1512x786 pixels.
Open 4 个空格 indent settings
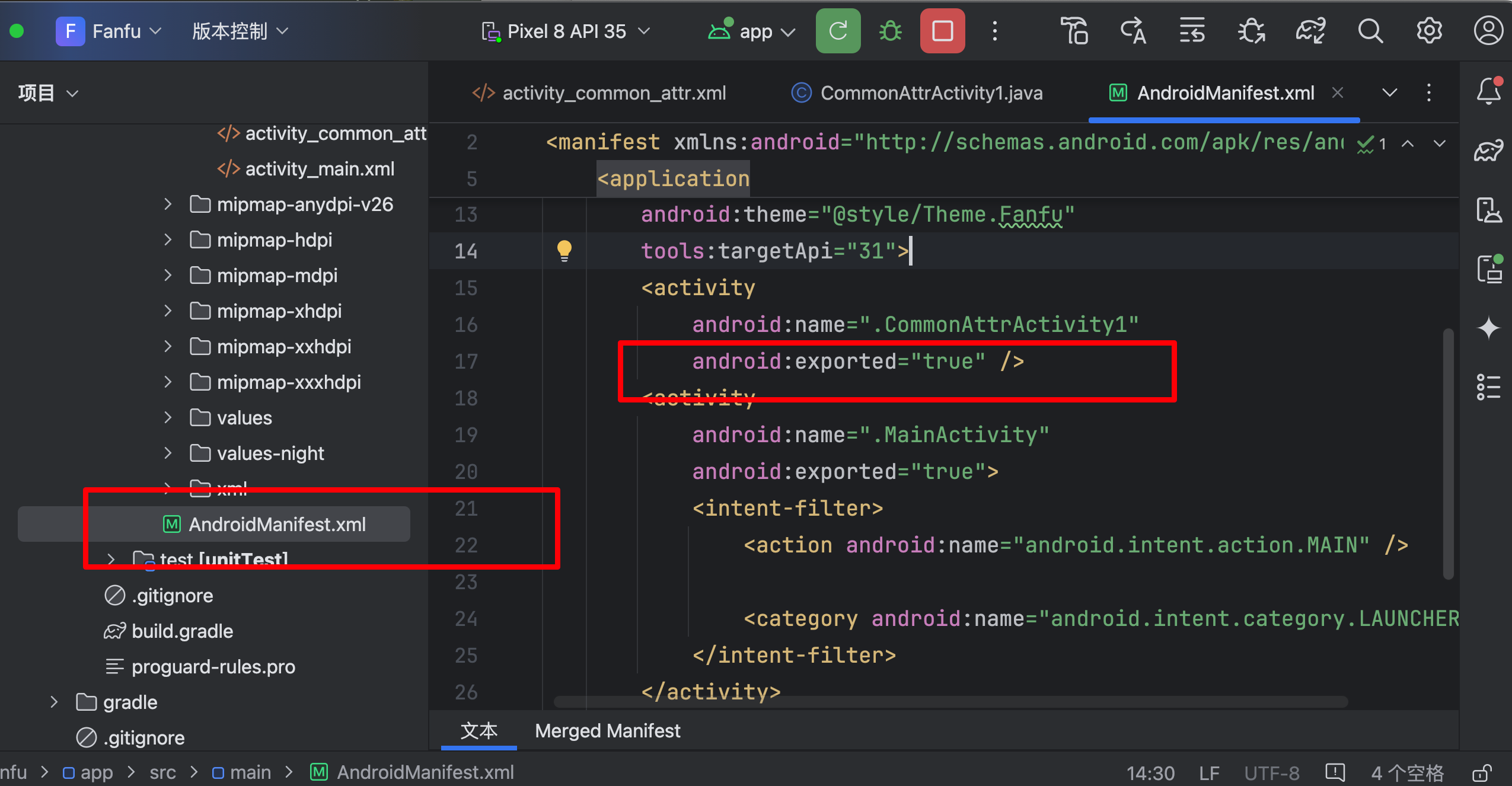pyautogui.click(x=1408, y=773)
